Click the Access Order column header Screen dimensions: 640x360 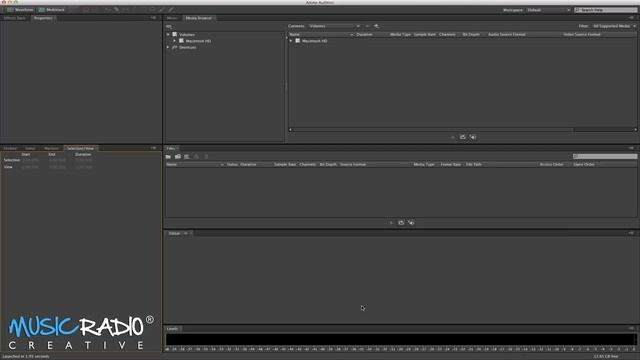click(551, 164)
